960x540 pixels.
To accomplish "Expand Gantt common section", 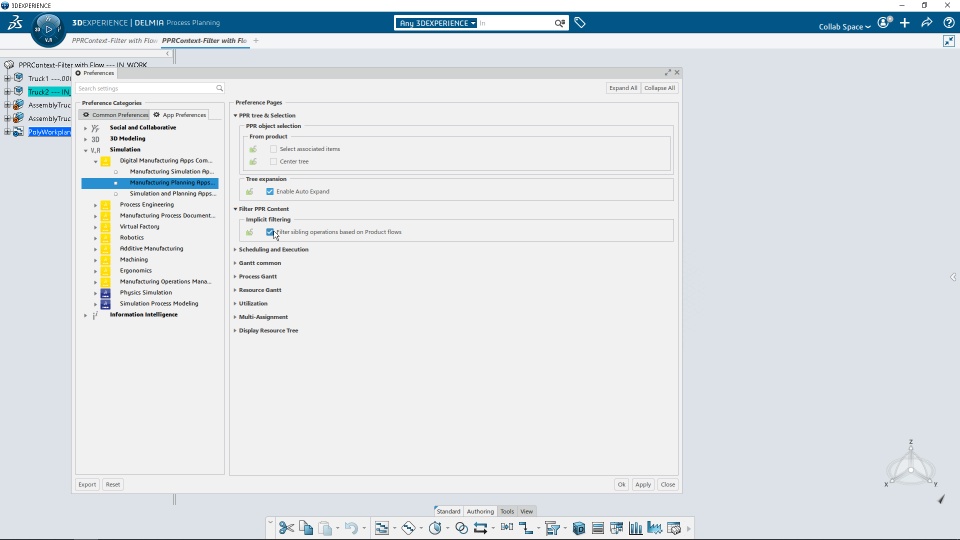I will point(235,263).
